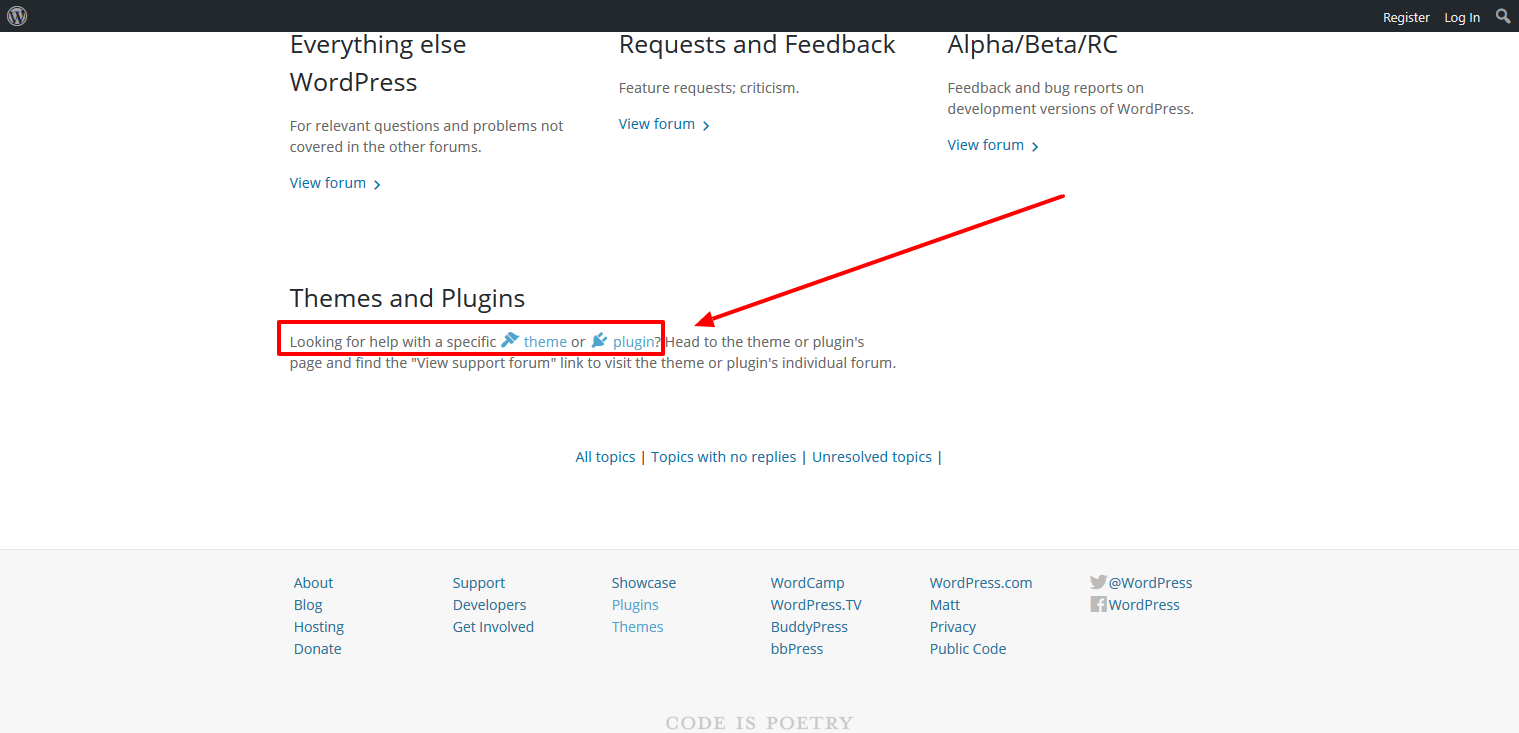
Task: Click the Twitter bird icon in the footer
Action: pyautogui.click(x=1098, y=582)
